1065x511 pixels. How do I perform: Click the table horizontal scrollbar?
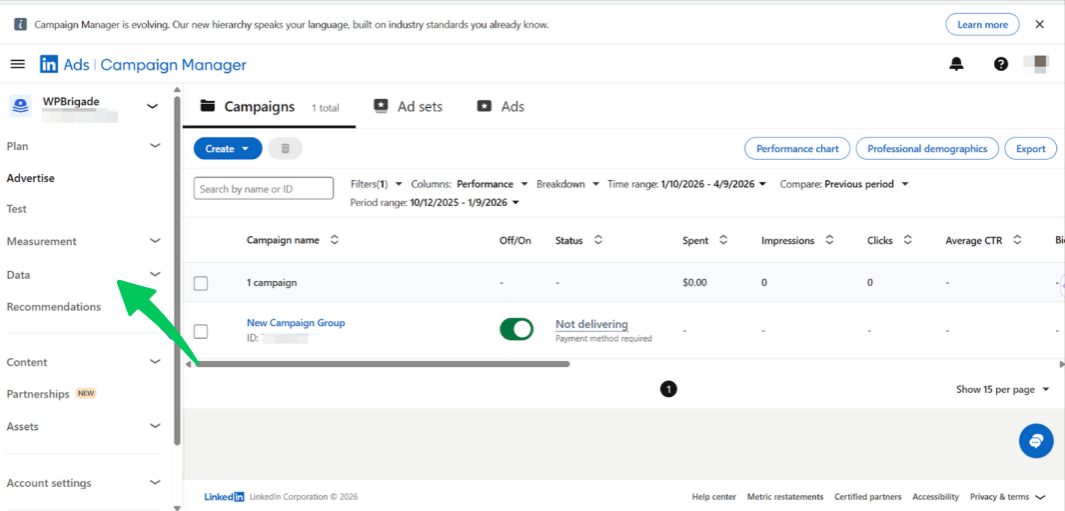pyautogui.click(x=382, y=364)
